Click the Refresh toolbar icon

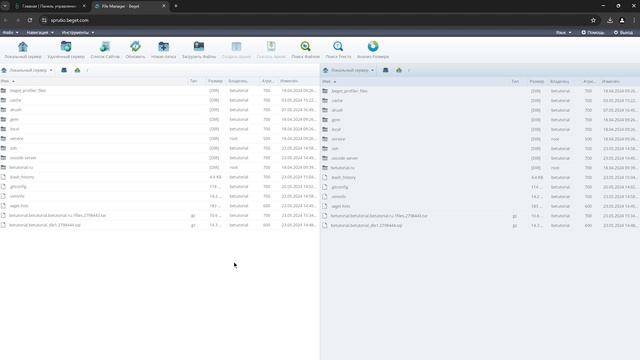point(135,50)
